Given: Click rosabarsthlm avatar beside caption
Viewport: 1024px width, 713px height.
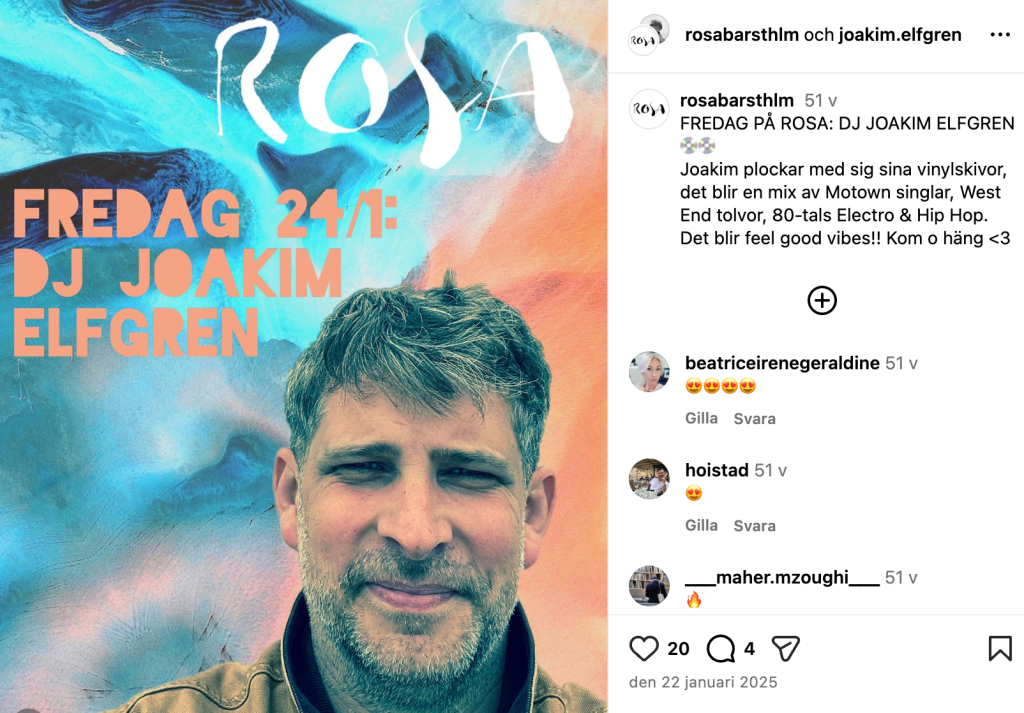Looking at the screenshot, I should 649,109.
